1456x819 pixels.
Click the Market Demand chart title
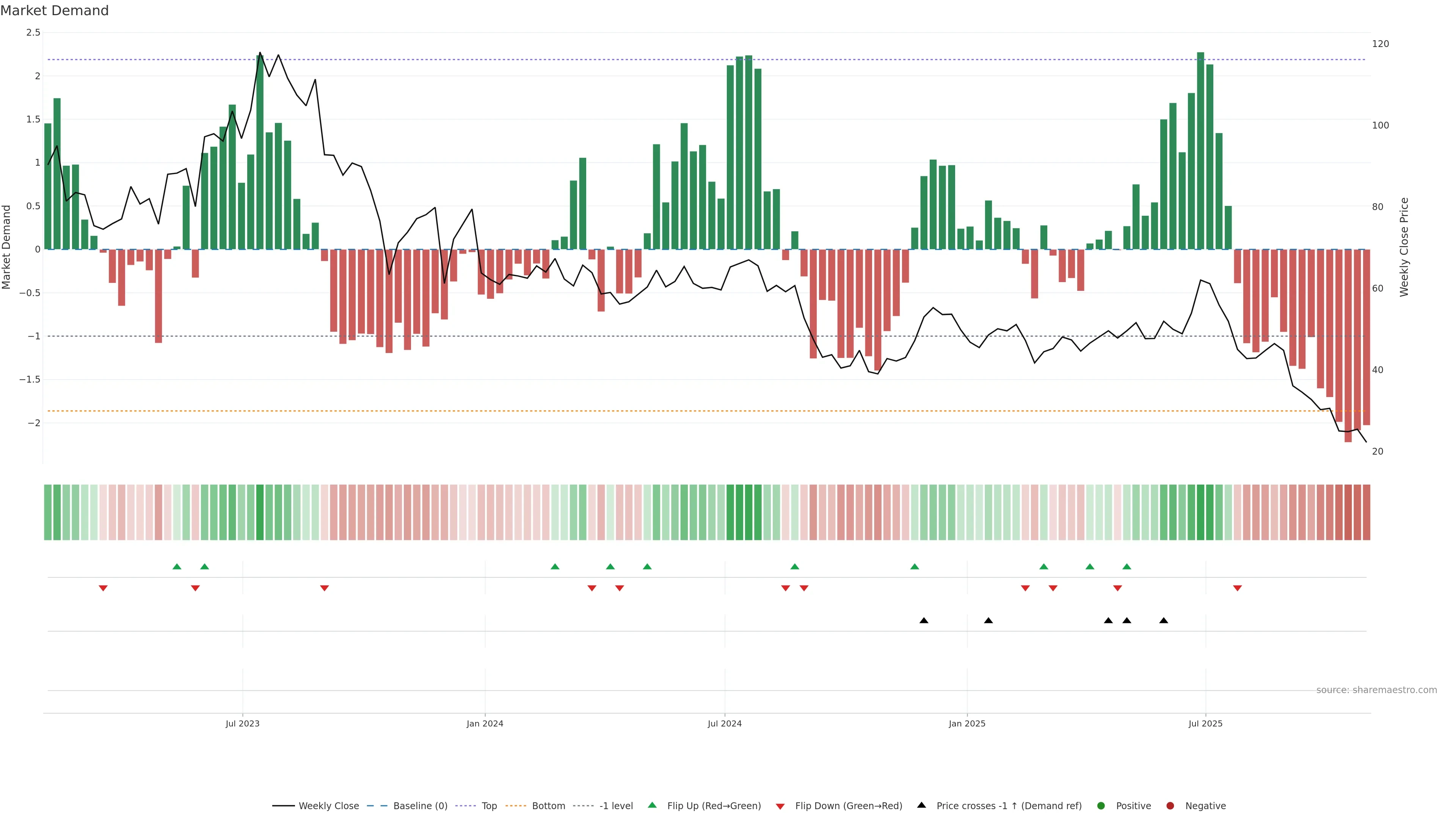pyautogui.click(x=54, y=11)
